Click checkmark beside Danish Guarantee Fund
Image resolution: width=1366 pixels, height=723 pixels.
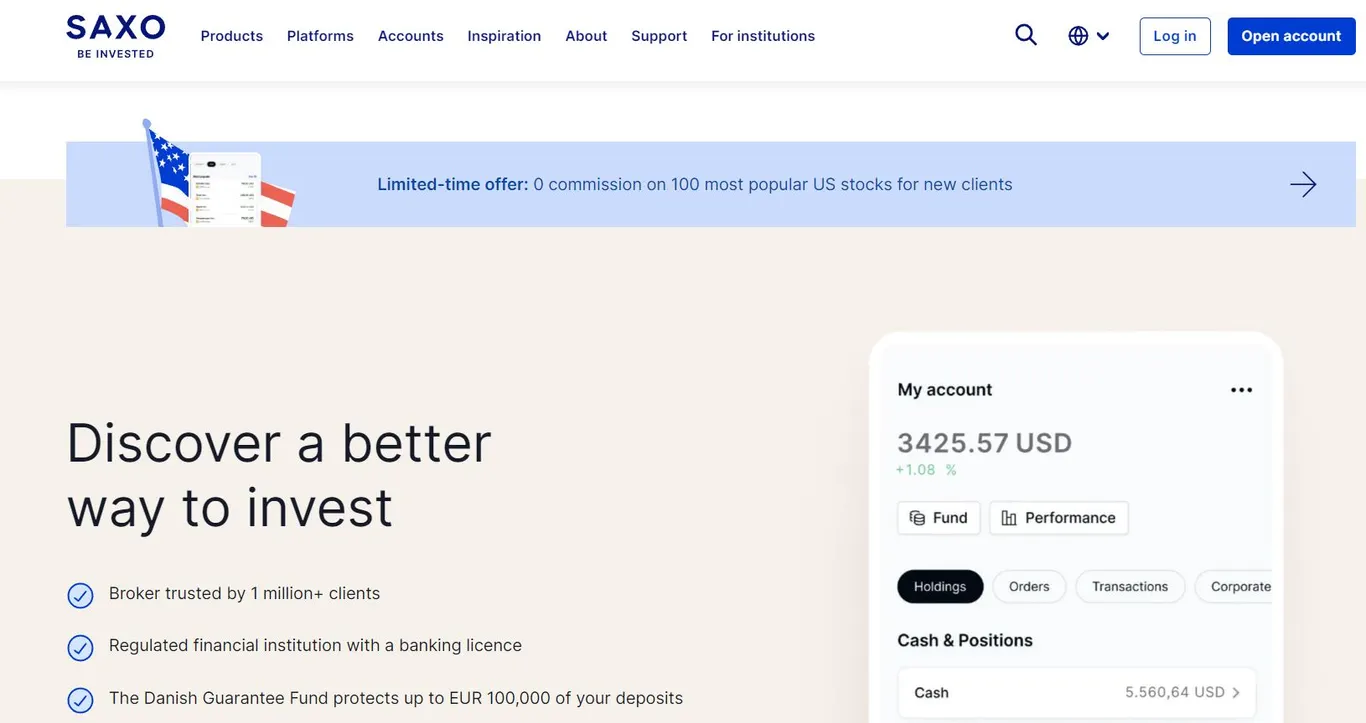(x=80, y=699)
